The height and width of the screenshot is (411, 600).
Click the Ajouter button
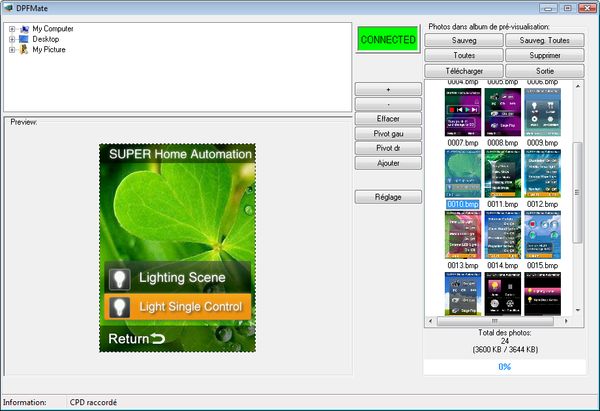(388, 163)
